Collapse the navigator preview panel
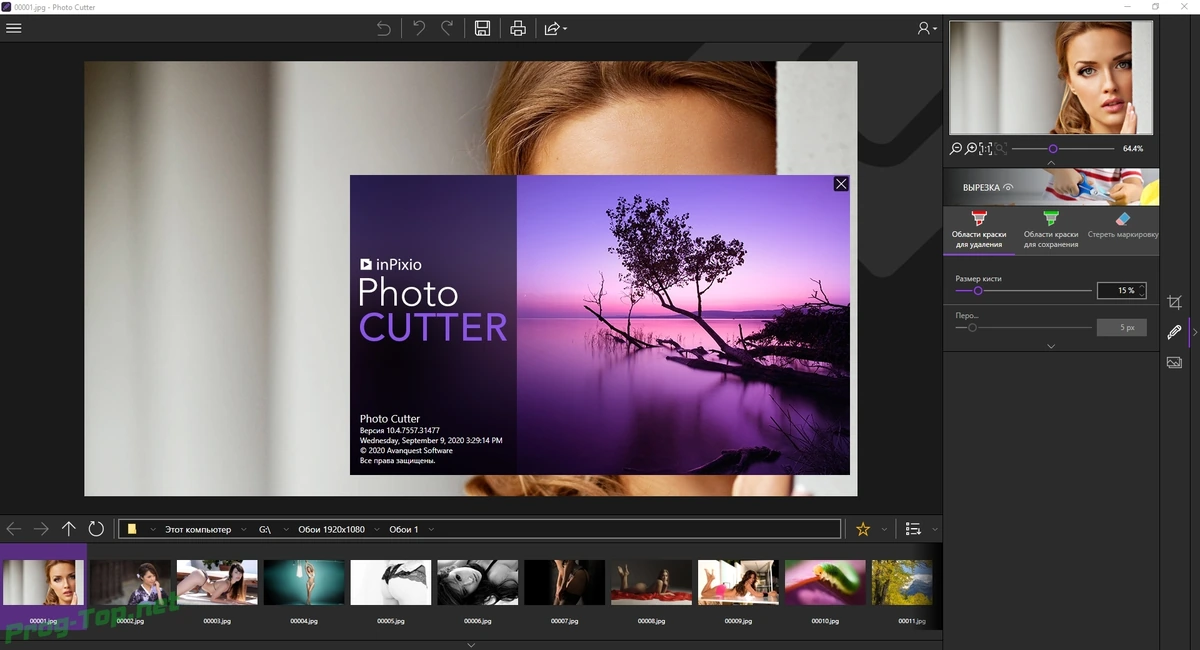 1051,161
